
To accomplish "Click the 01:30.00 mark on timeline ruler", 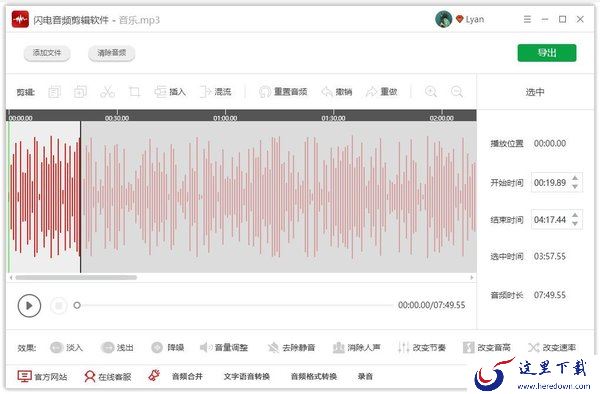I will pos(334,118).
